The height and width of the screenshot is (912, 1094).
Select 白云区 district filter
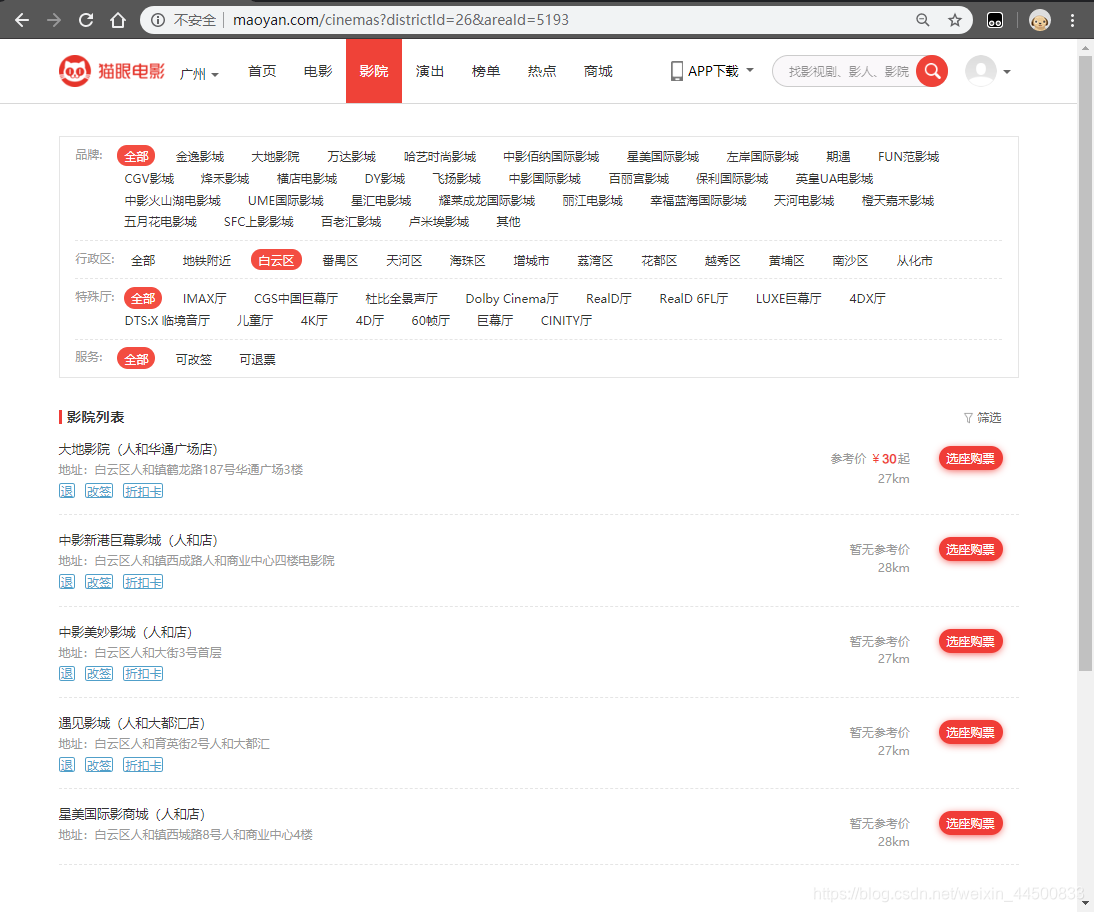[x=276, y=260]
